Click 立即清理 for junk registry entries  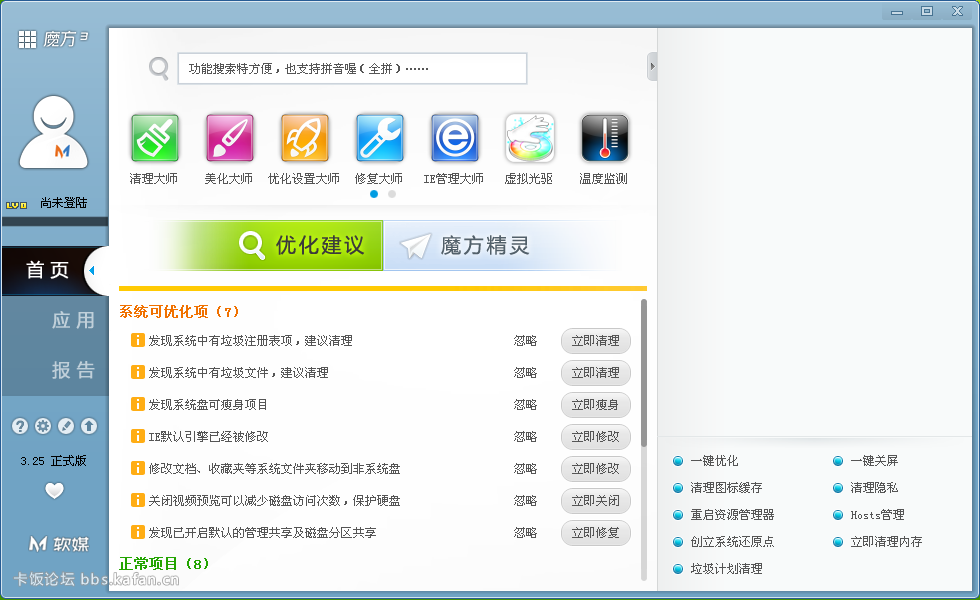tap(596, 341)
